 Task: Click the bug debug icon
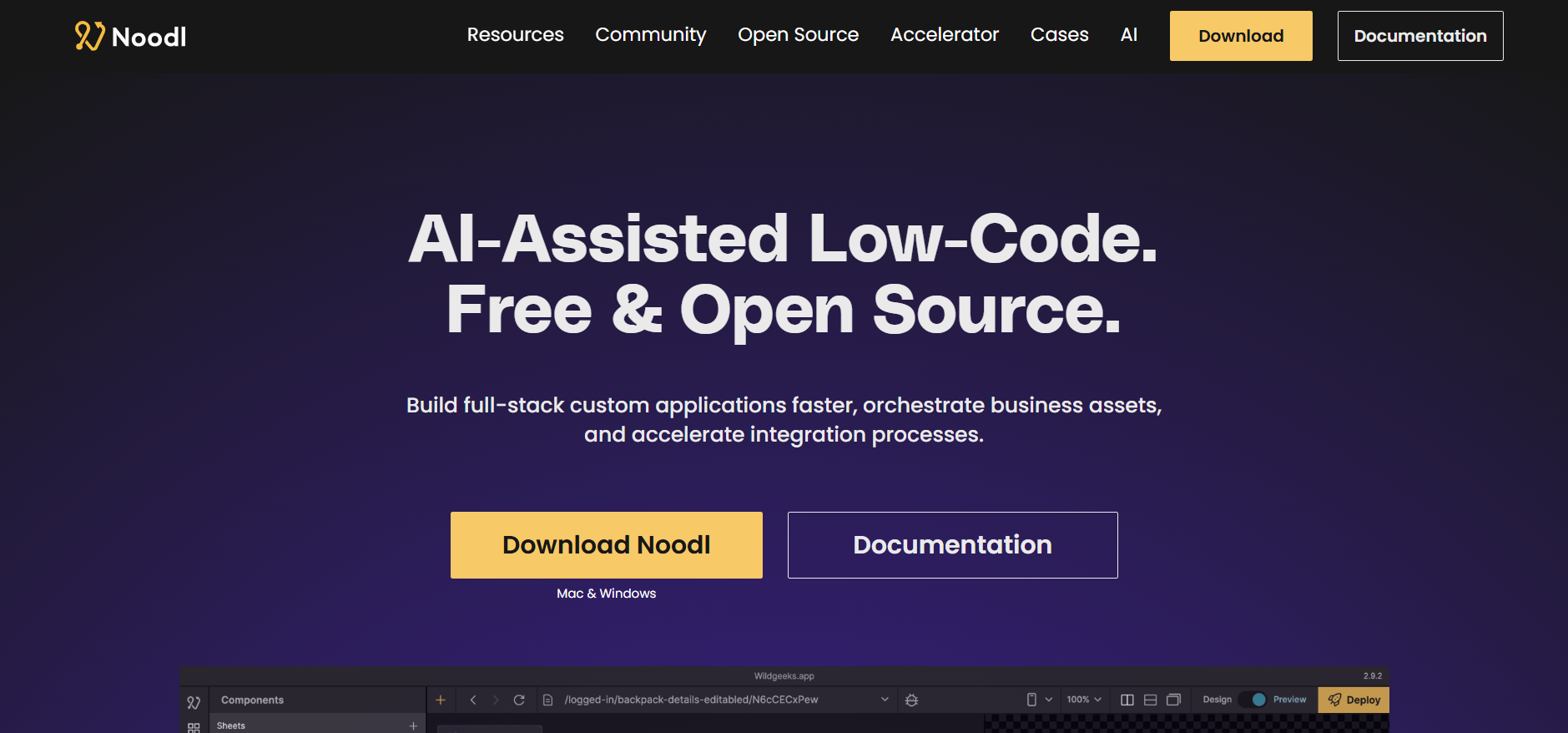[911, 700]
